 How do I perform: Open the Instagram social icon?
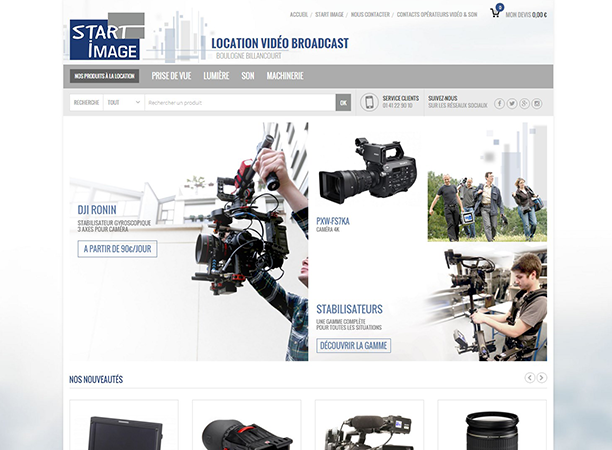tap(537, 103)
